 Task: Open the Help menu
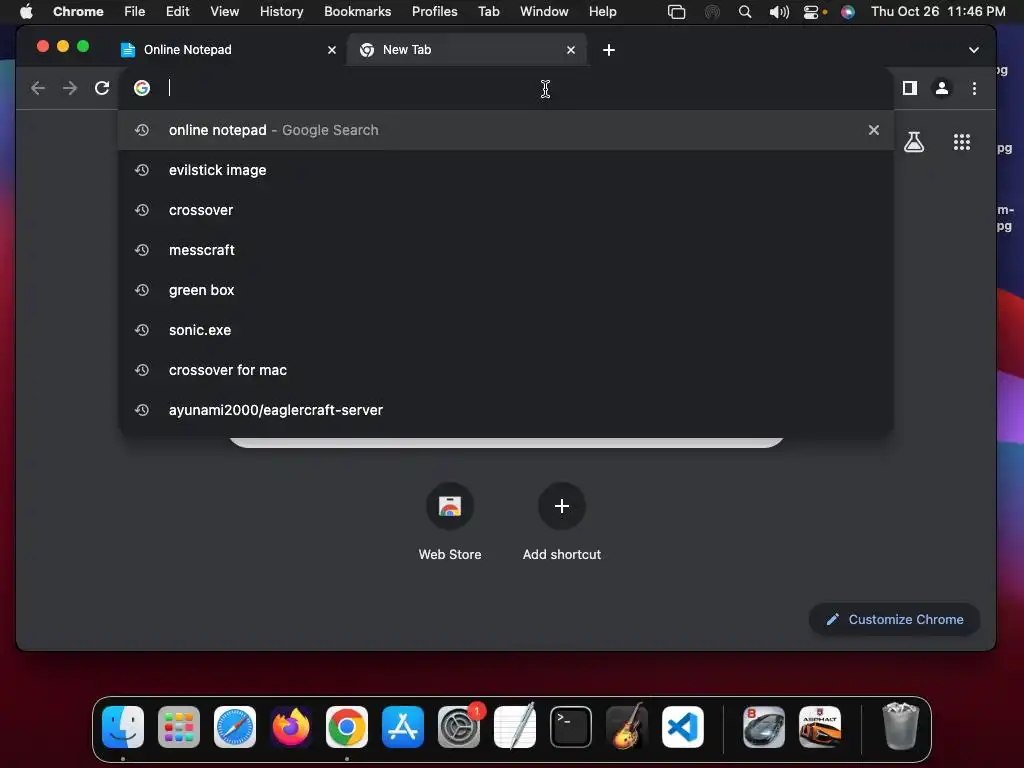tap(602, 12)
